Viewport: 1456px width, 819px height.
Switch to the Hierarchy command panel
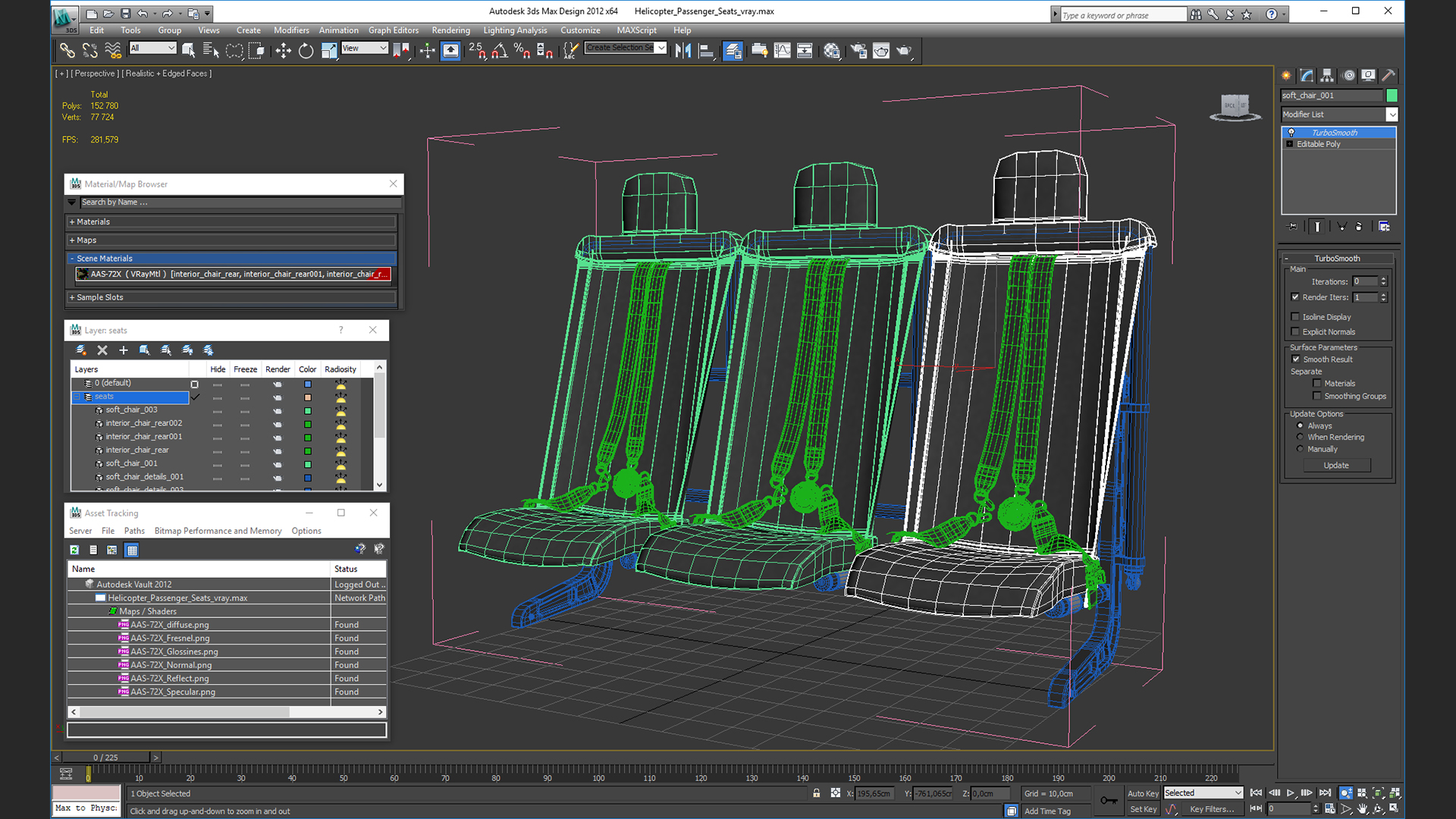[1327, 75]
